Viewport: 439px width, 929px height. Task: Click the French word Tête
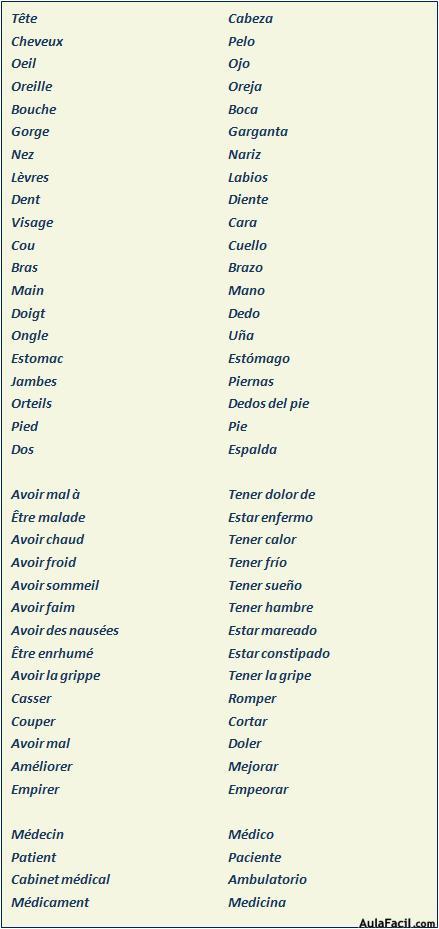point(24,18)
